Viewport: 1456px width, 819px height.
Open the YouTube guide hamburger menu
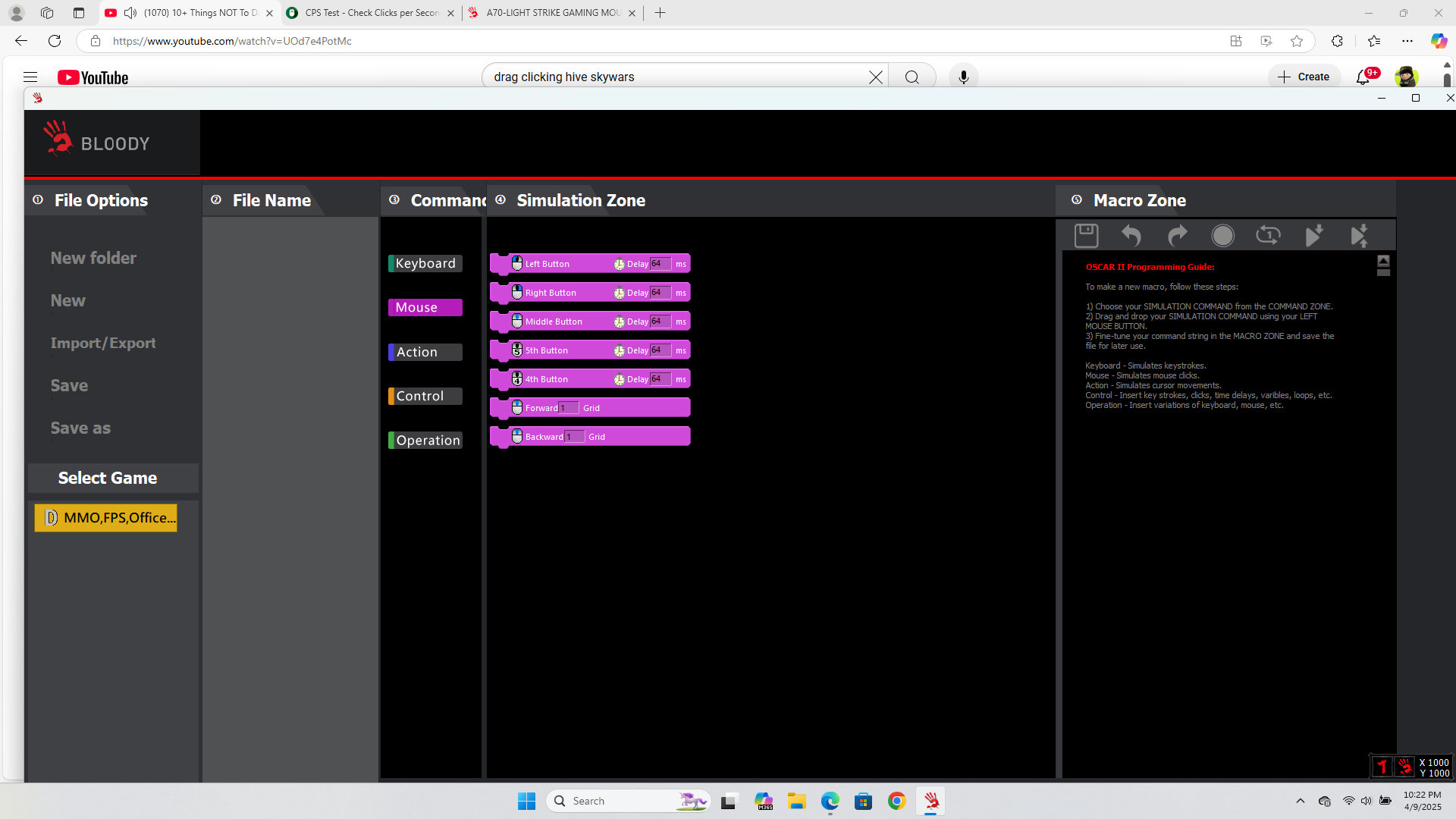(30, 77)
